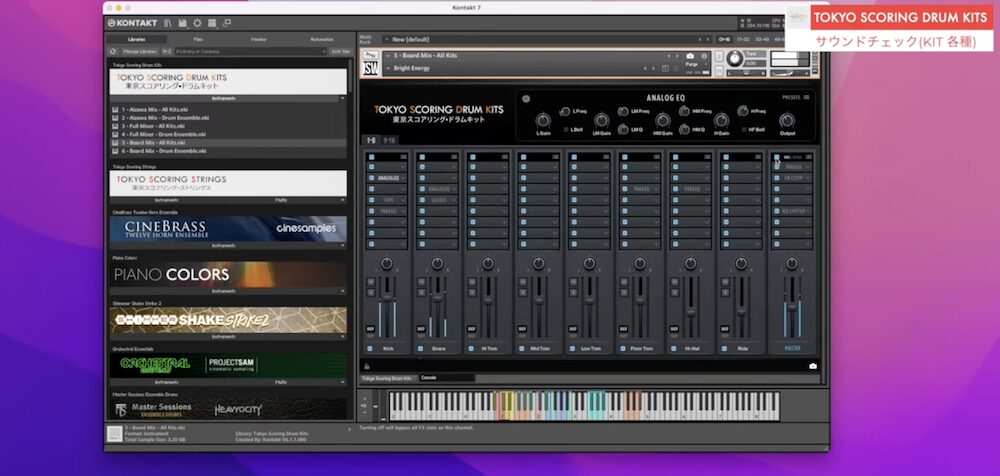Click the Manage Libraries button
Screen dimensions: 1000x476
(140, 51)
